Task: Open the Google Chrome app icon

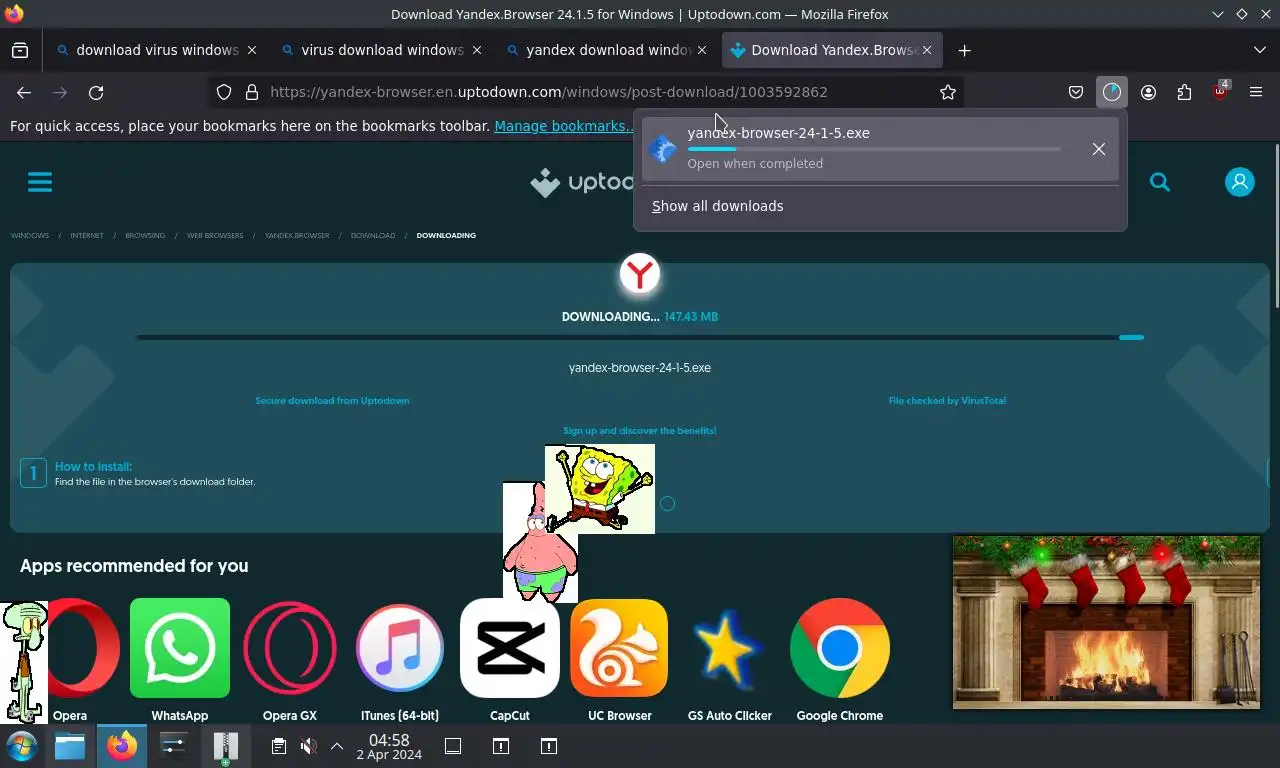Action: point(840,648)
